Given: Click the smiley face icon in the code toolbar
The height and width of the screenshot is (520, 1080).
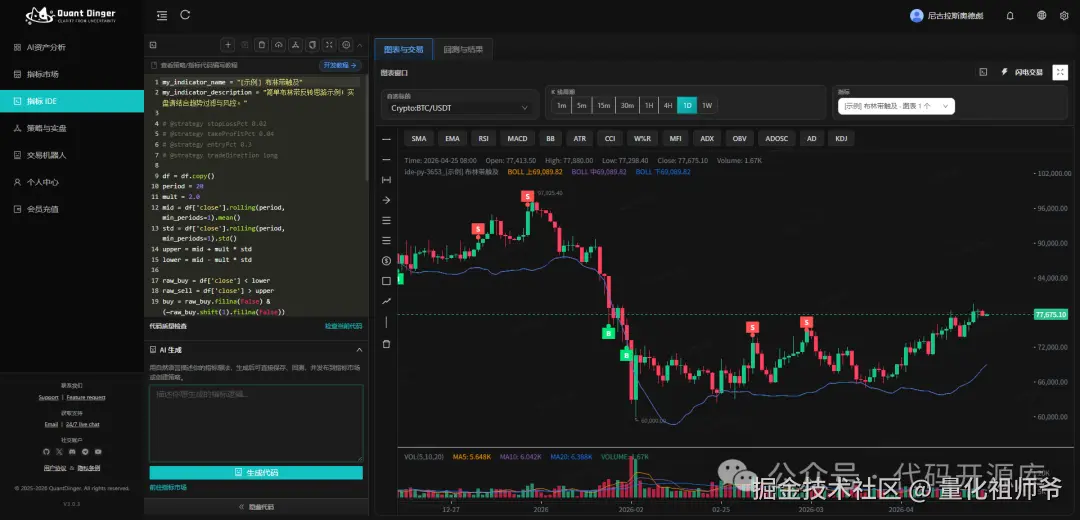Looking at the screenshot, I should tap(346, 45).
